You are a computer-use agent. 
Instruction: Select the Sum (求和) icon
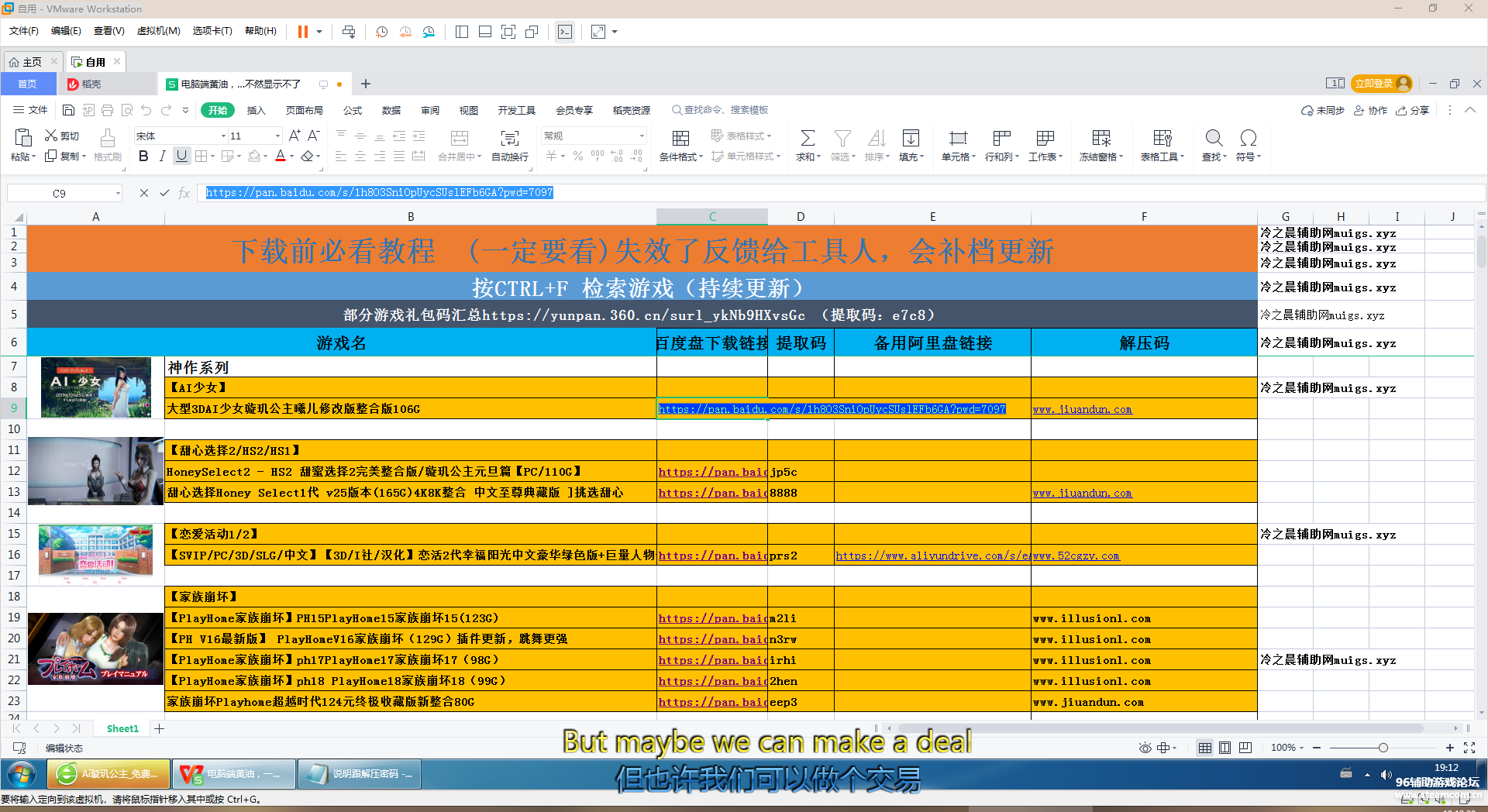coord(807,146)
